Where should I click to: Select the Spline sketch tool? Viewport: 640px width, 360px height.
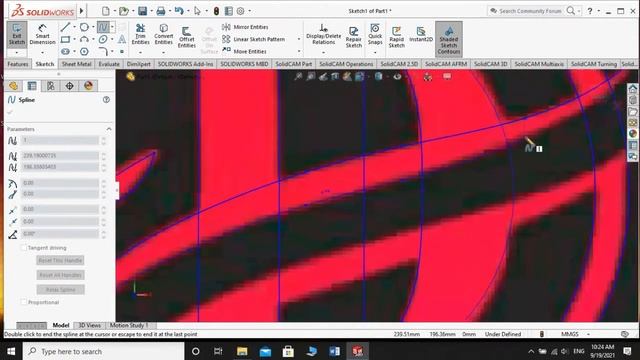pyautogui.click(x=103, y=27)
